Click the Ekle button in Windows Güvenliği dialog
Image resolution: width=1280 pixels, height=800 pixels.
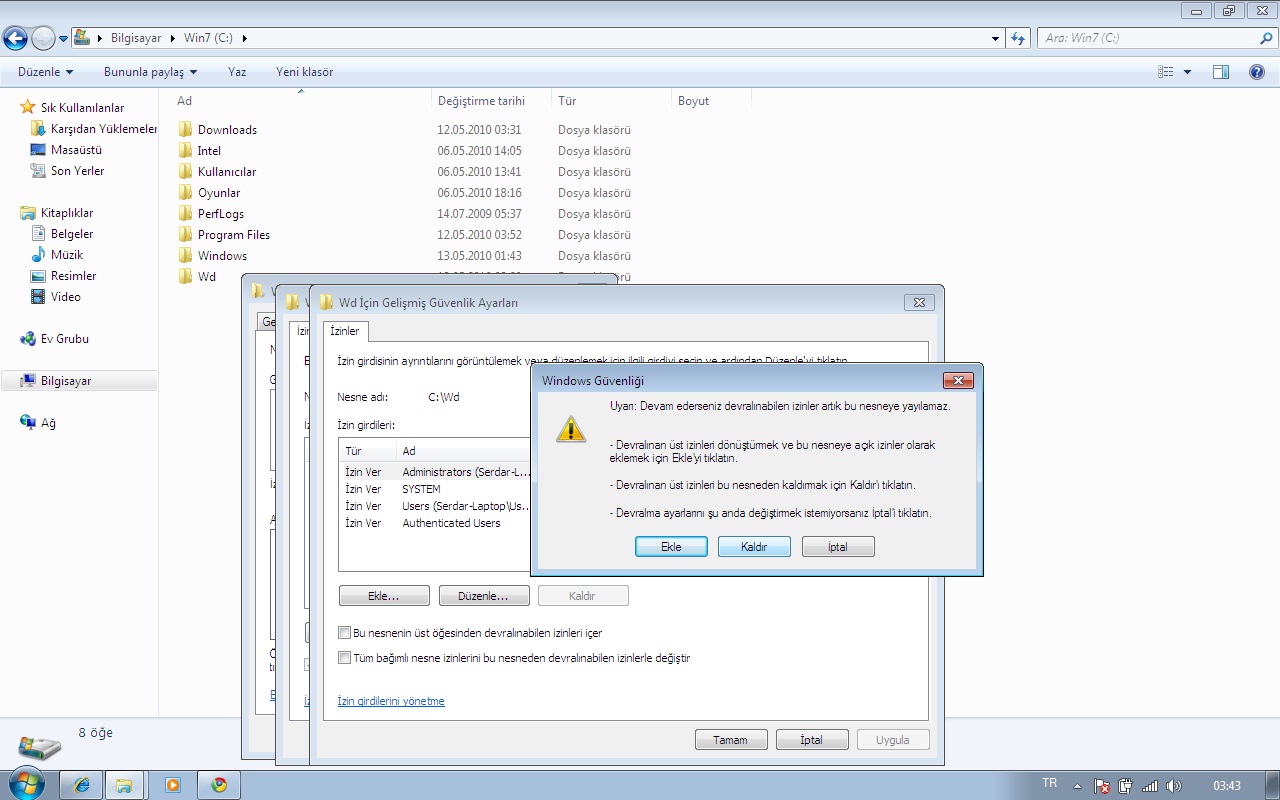click(x=671, y=547)
